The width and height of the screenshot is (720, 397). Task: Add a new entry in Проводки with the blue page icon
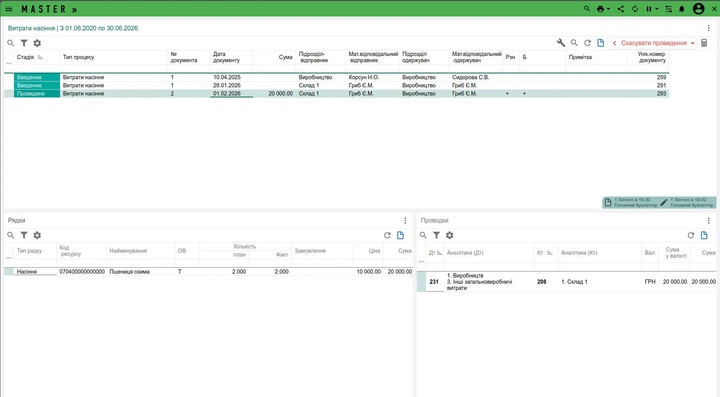pyautogui.click(x=704, y=235)
